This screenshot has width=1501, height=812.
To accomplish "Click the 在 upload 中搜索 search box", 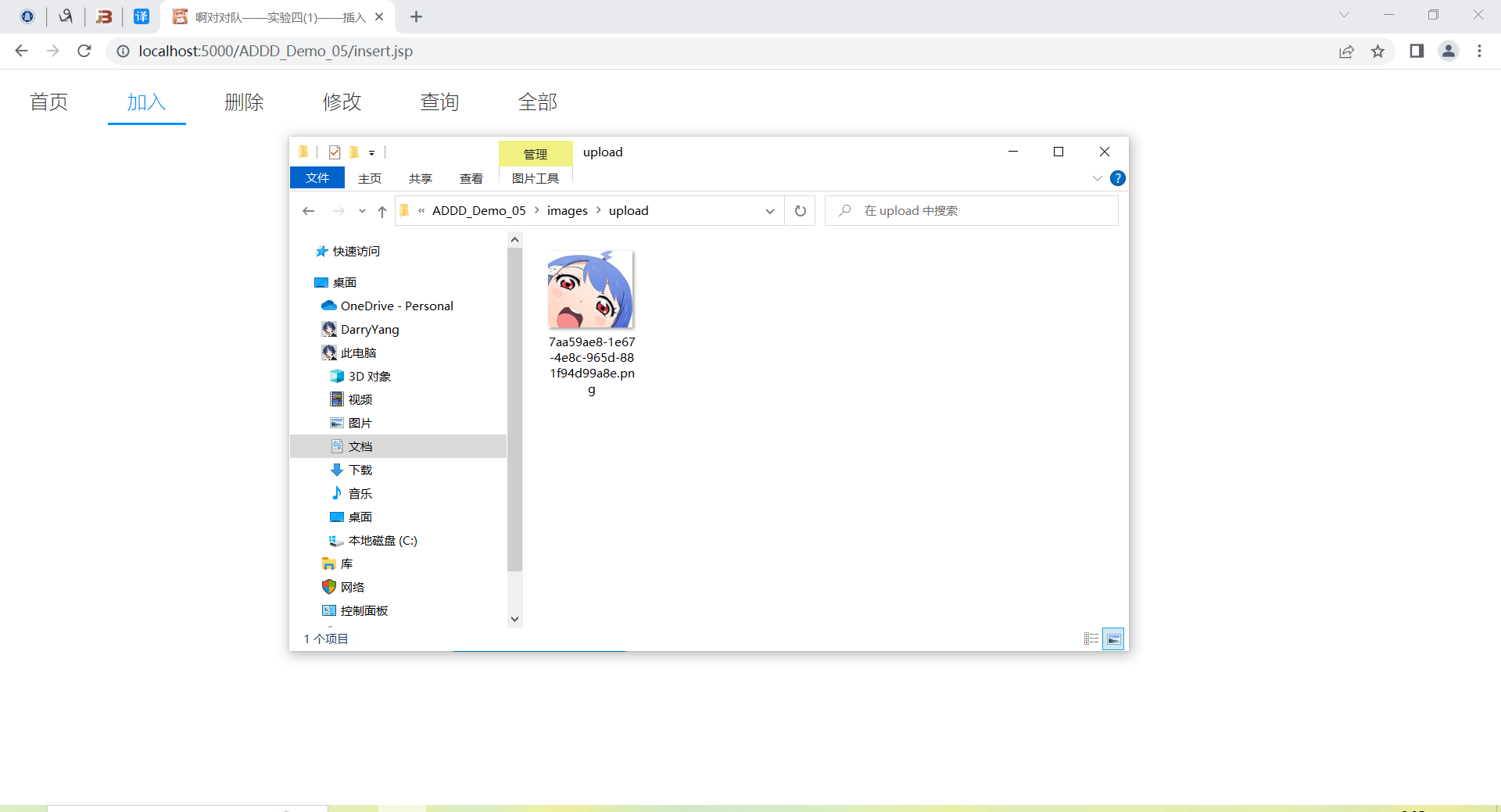I will pos(972,211).
